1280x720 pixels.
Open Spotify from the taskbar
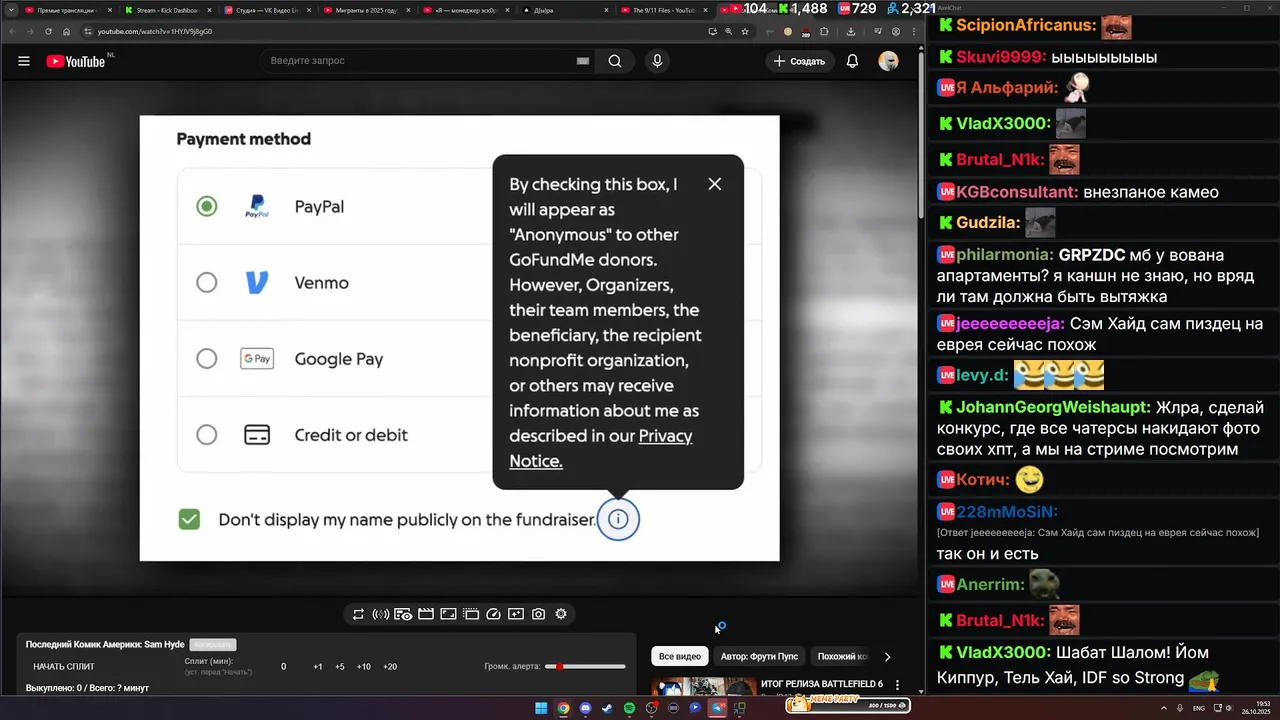click(629, 708)
